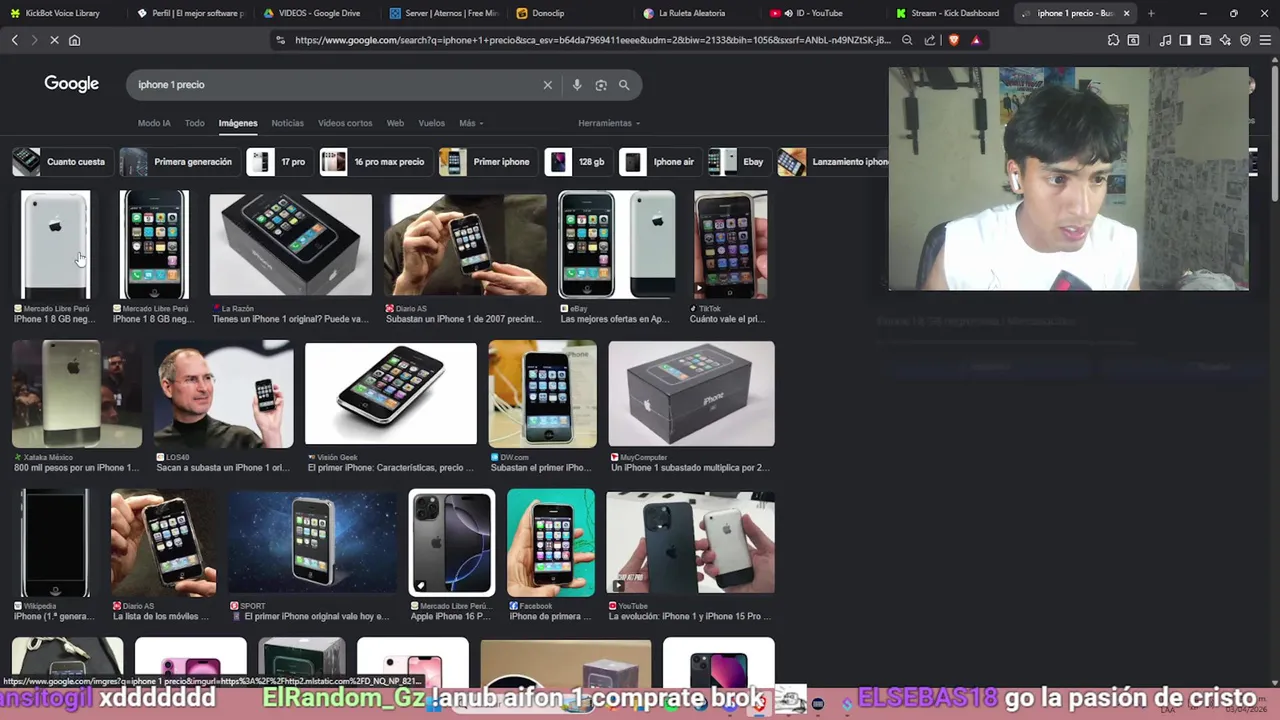Open eBay 'Las mejores ofertas' image
The image size is (1280, 720).
(x=616, y=245)
